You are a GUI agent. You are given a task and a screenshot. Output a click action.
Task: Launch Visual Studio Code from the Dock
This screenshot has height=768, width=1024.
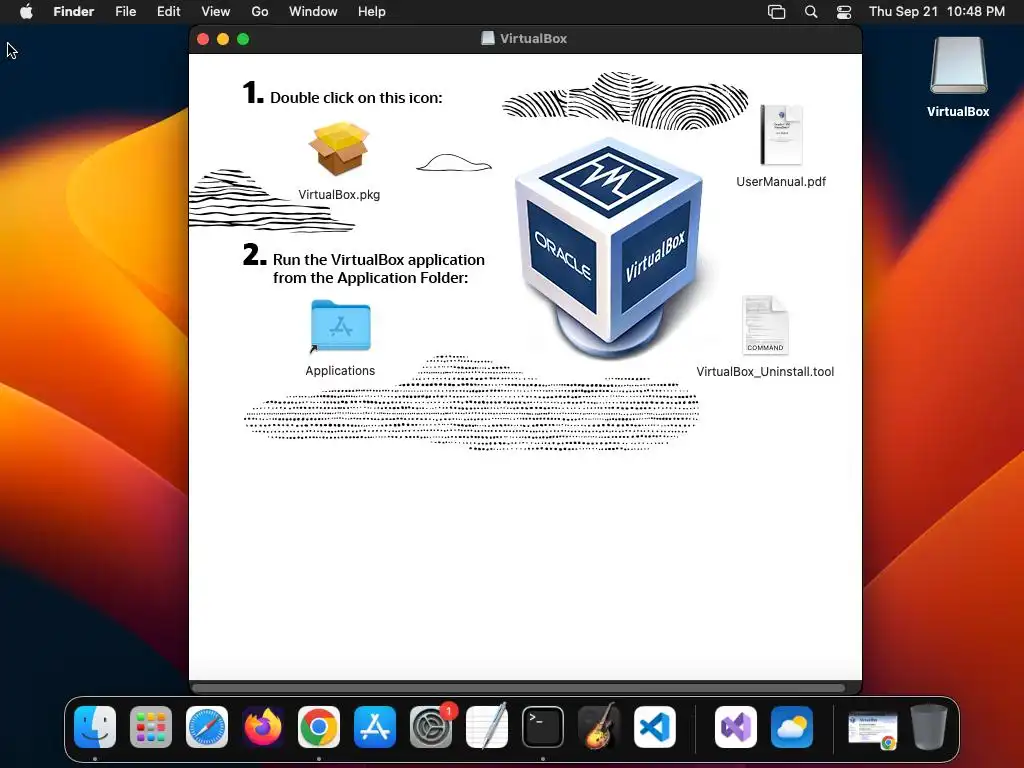tap(655, 727)
